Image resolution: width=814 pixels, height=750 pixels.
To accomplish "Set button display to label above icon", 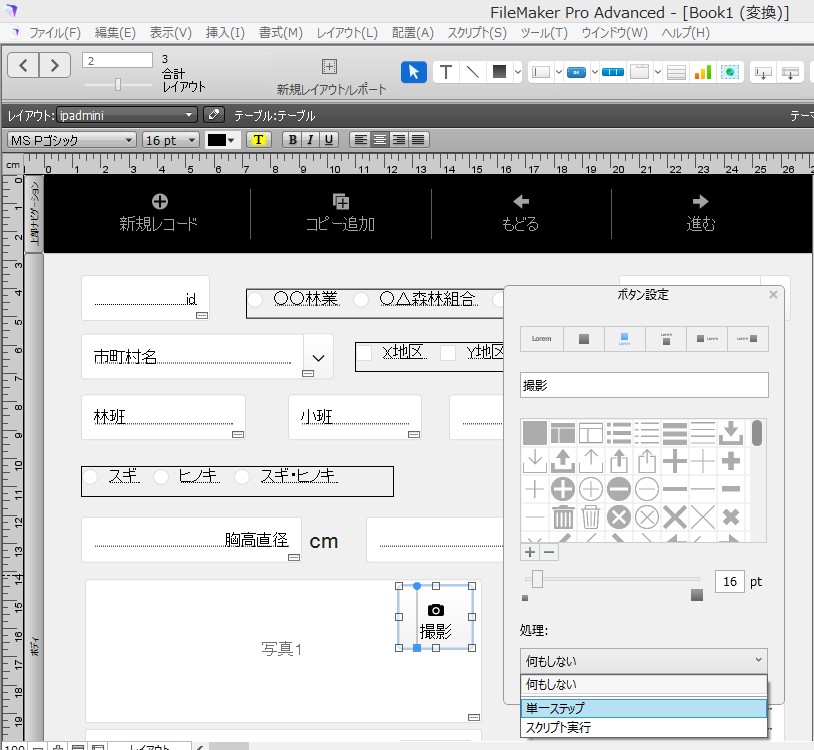I will (x=666, y=339).
